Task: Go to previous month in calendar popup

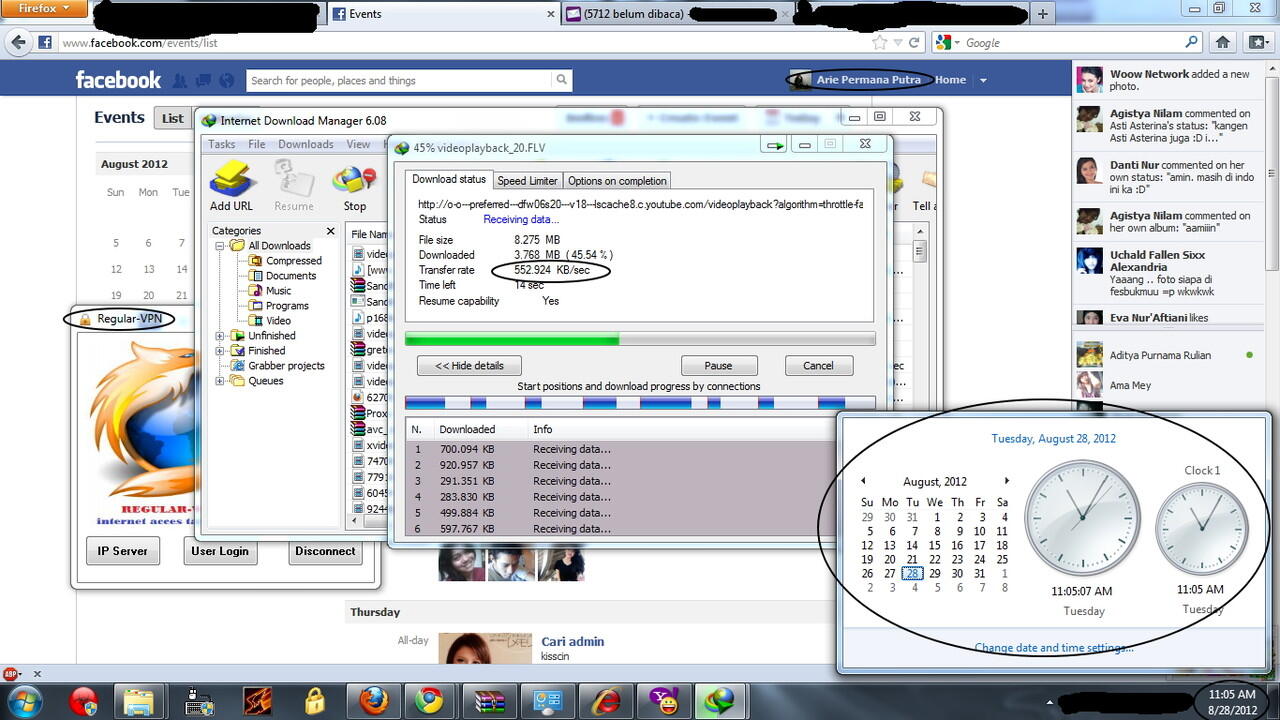Action: [x=864, y=481]
